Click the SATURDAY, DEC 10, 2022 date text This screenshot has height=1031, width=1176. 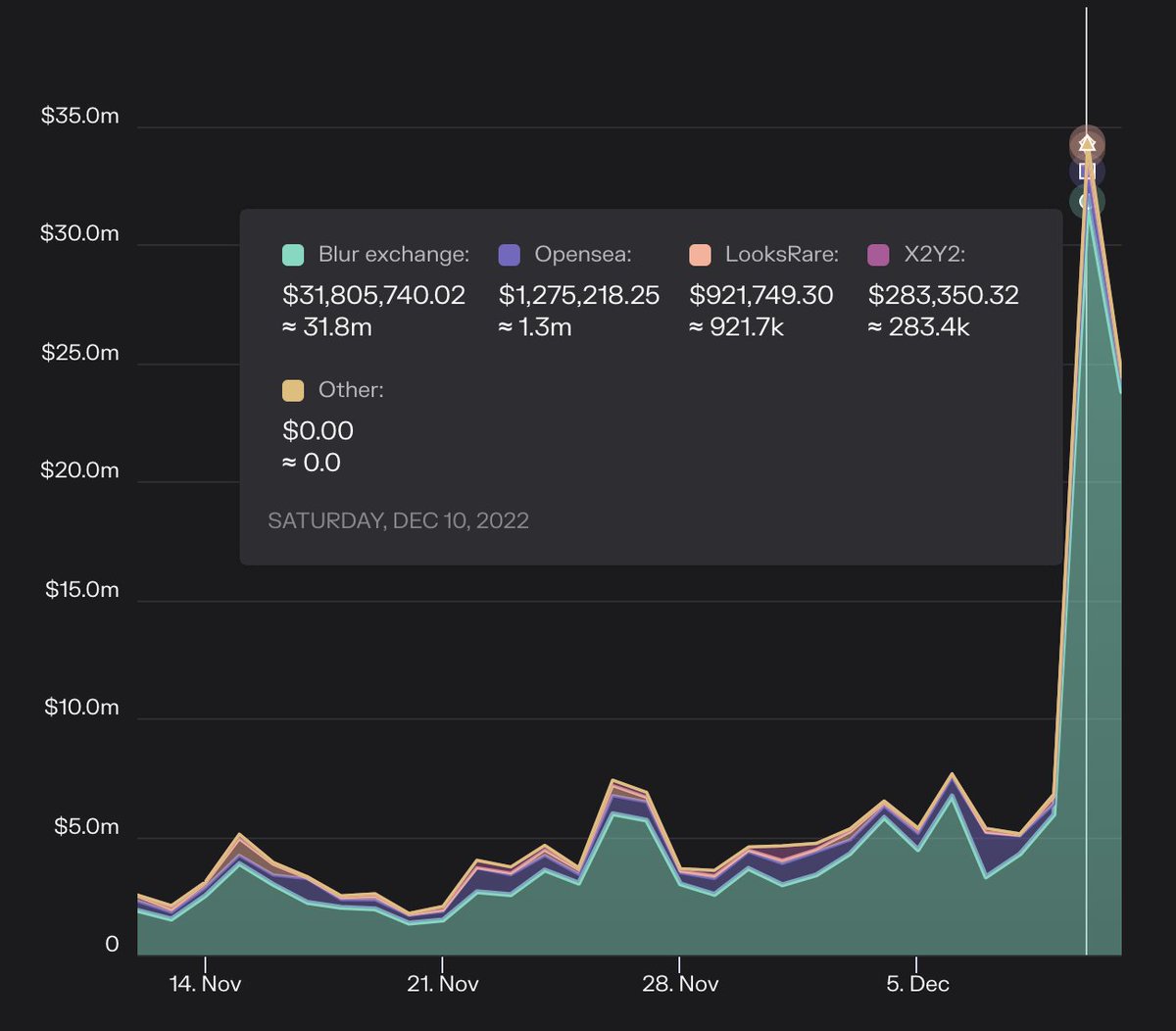398,520
